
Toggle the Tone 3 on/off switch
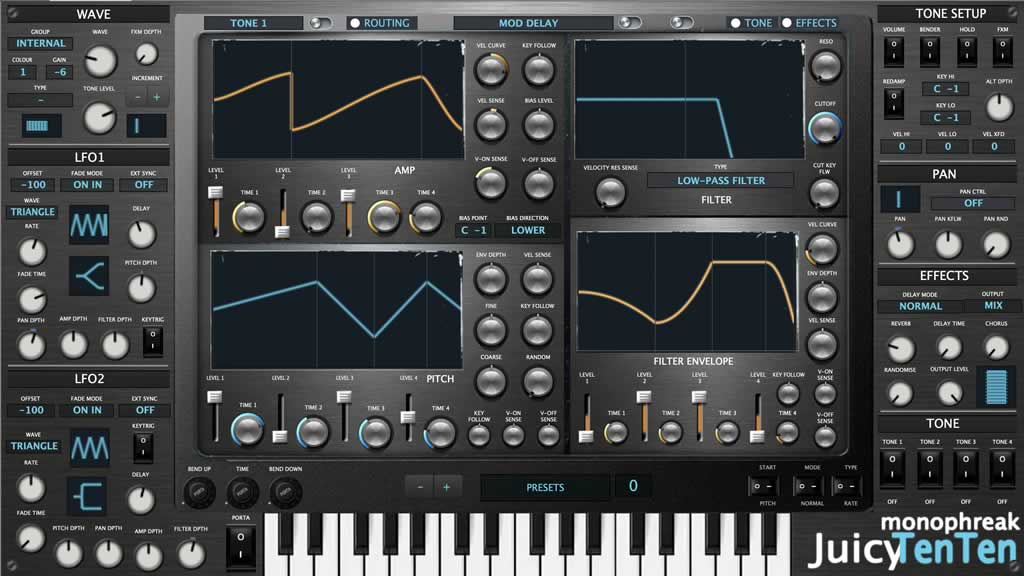tap(966, 465)
